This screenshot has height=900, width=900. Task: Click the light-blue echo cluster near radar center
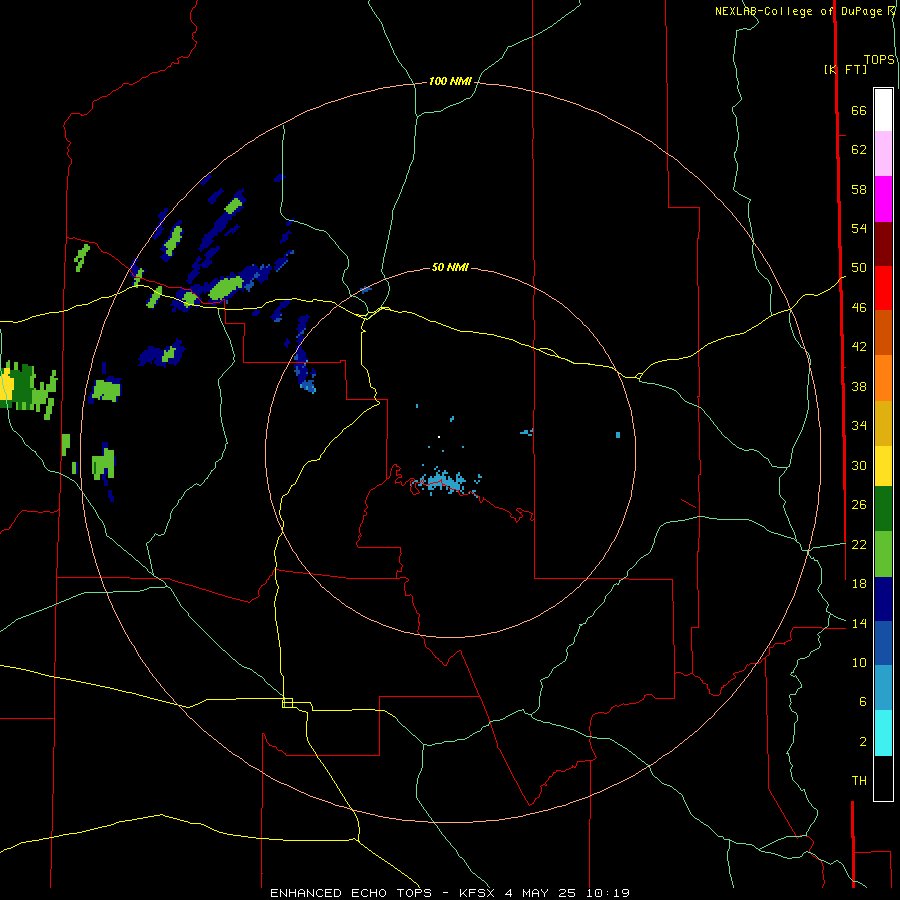(x=442, y=481)
